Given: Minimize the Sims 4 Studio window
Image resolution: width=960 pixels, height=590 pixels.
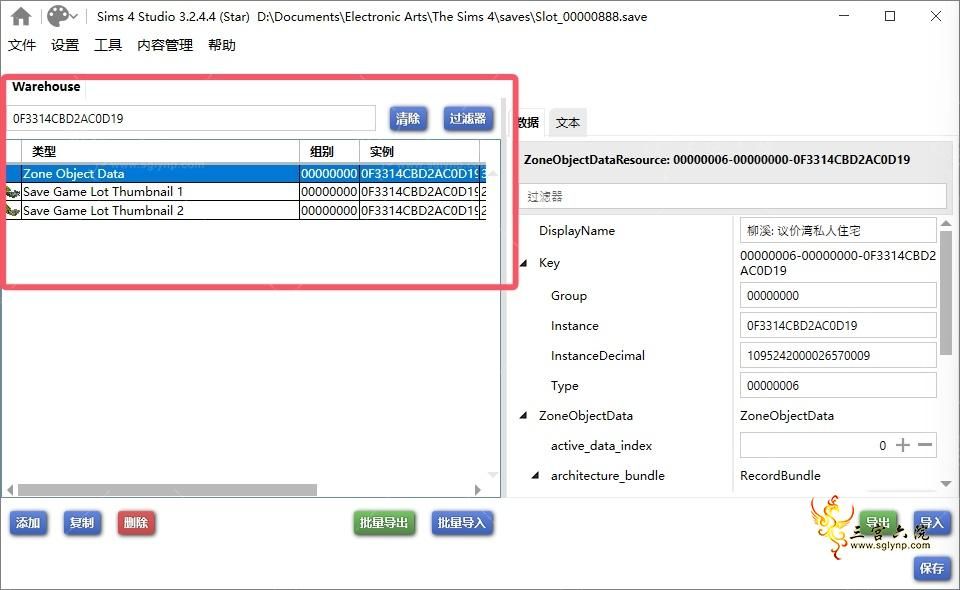Looking at the screenshot, I should pyautogui.click(x=844, y=16).
